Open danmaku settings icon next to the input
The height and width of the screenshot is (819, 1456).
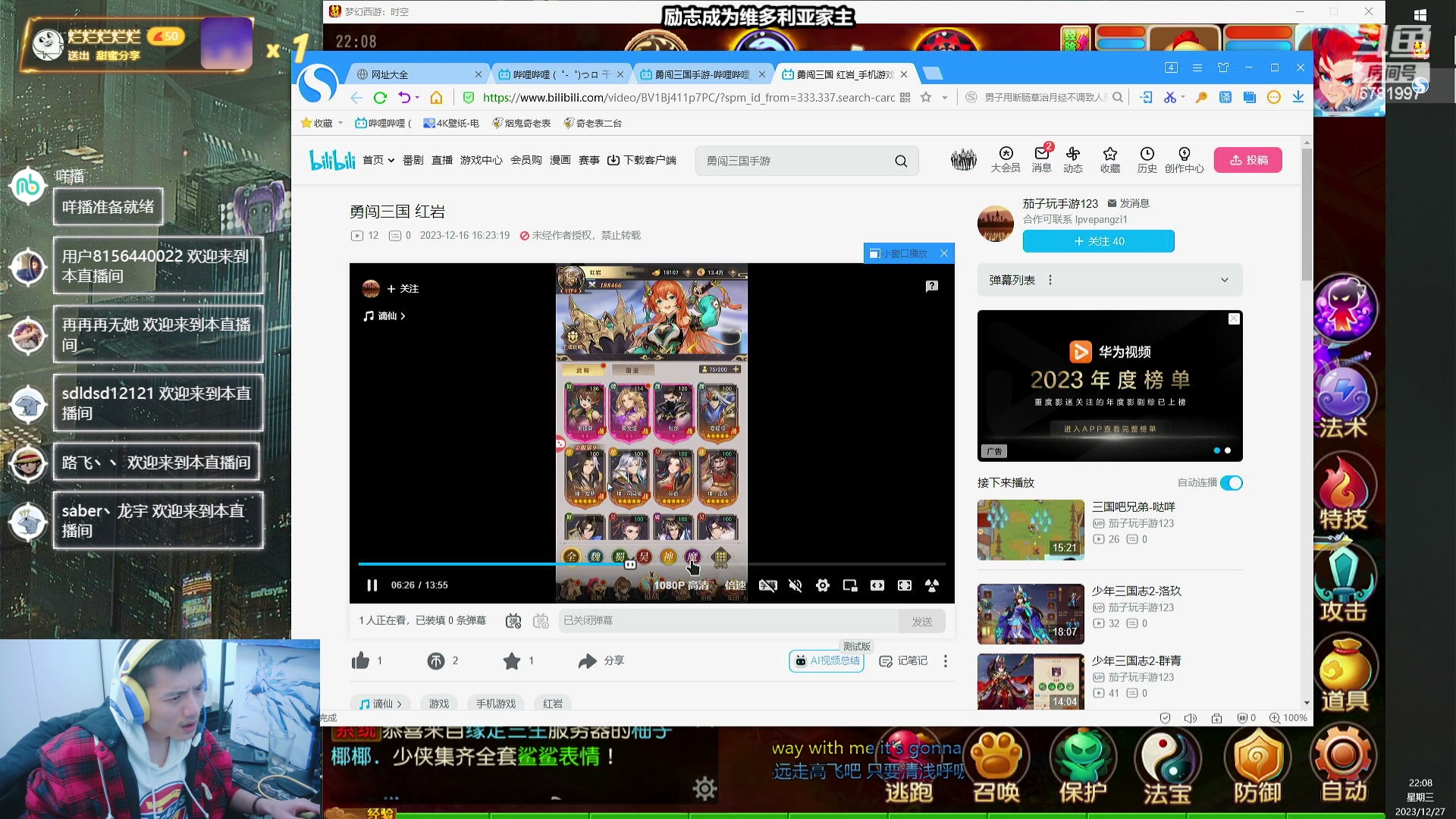[x=541, y=620]
